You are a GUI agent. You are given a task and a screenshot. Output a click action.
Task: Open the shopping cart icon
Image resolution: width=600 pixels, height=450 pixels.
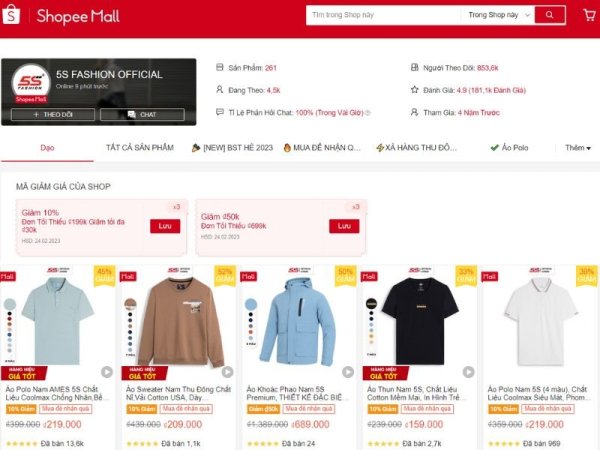[x=589, y=15]
